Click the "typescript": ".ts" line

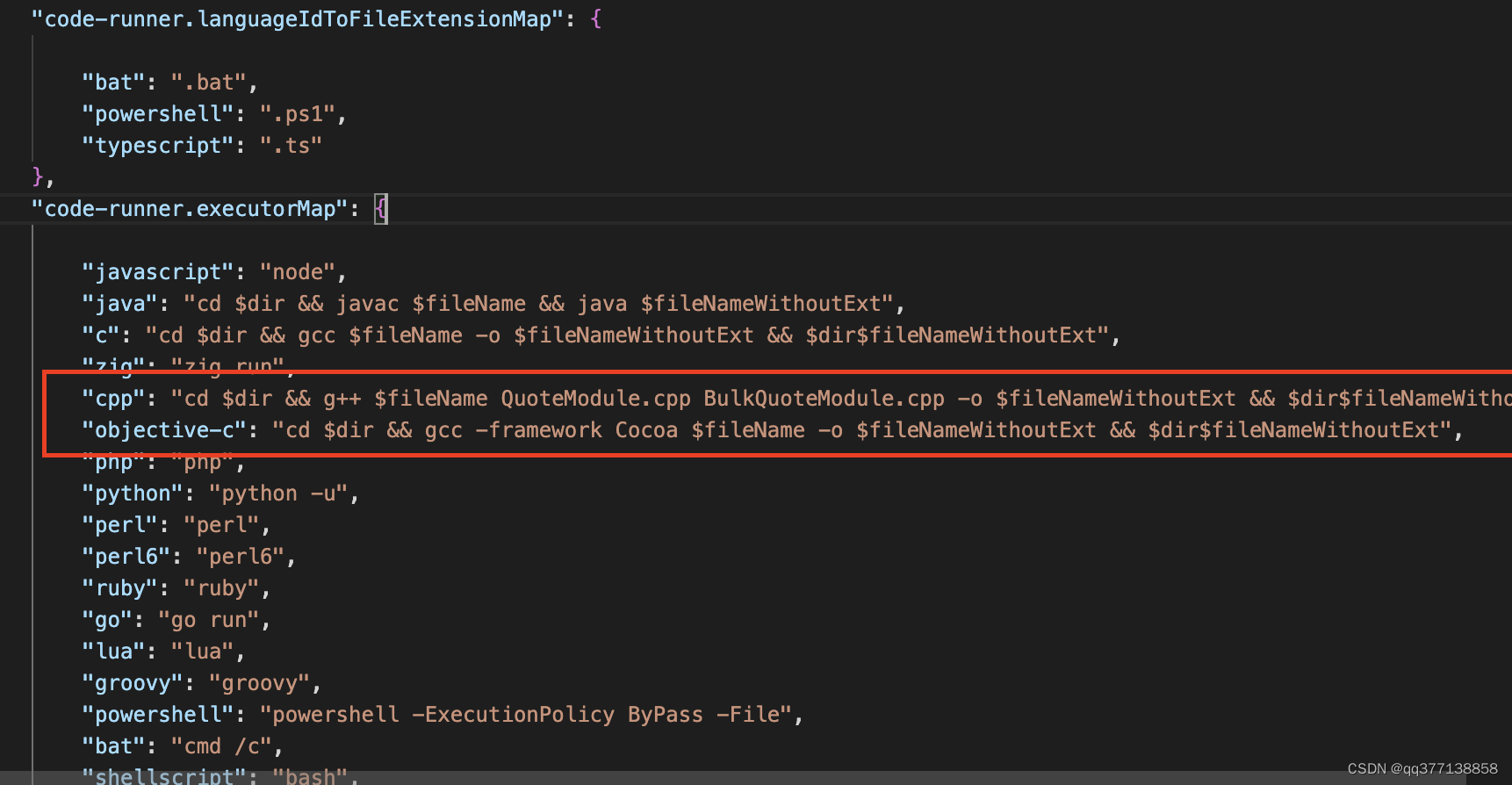click(202, 146)
